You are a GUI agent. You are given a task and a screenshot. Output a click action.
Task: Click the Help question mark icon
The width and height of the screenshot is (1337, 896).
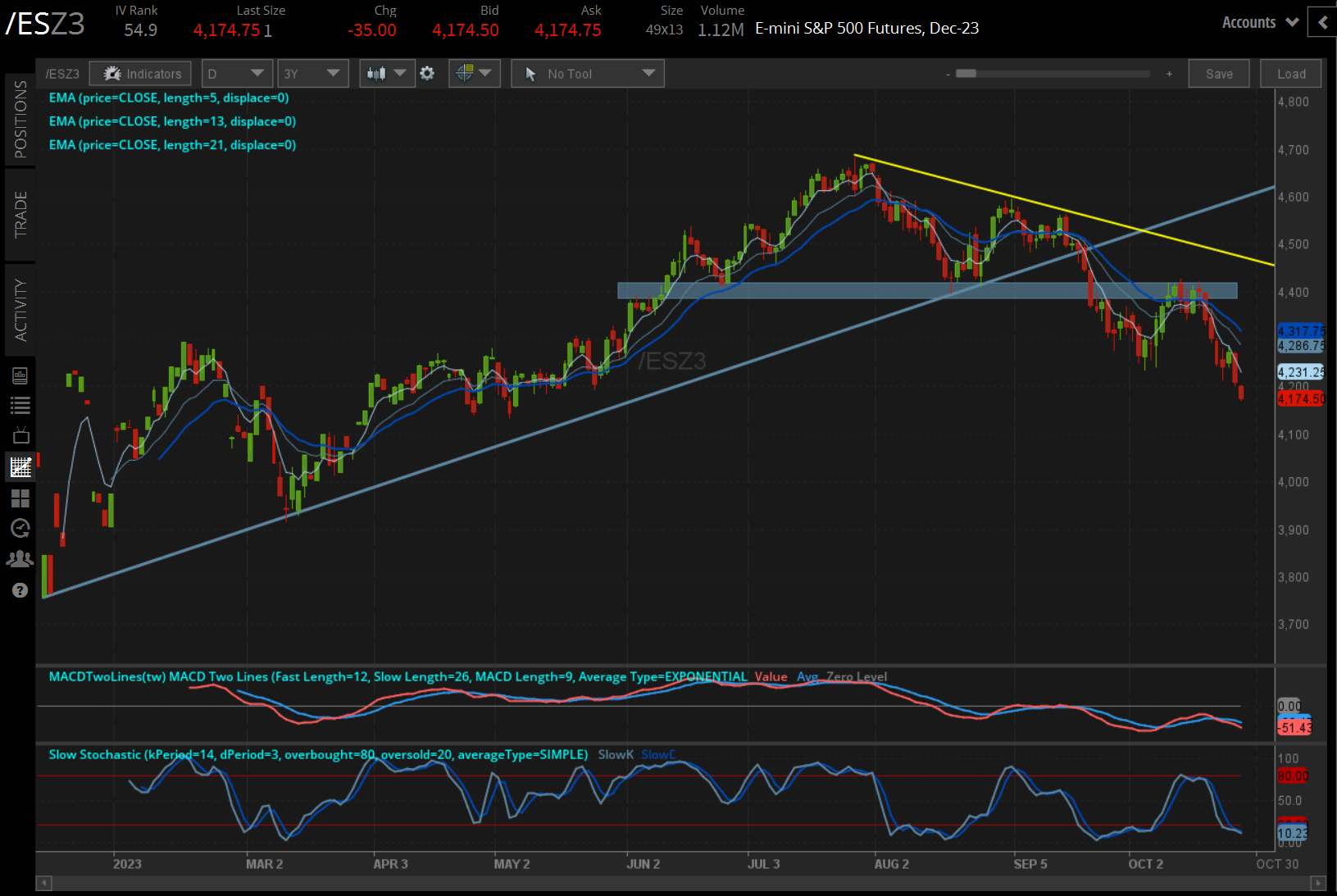(x=20, y=589)
